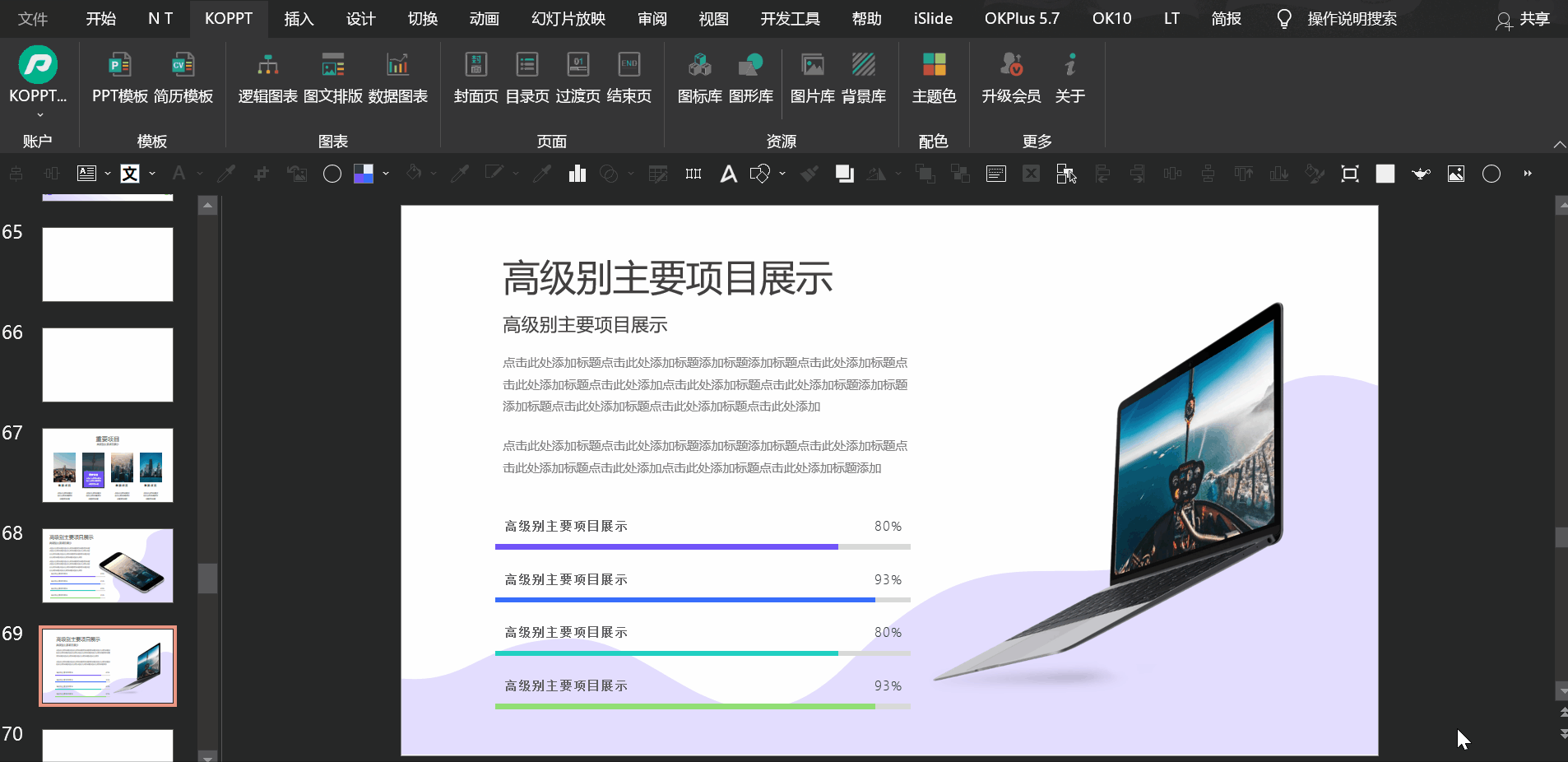Click the bar chart icon in quick toolbar
The width and height of the screenshot is (1568, 762).
pyautogui.click(x=578, y=174)
